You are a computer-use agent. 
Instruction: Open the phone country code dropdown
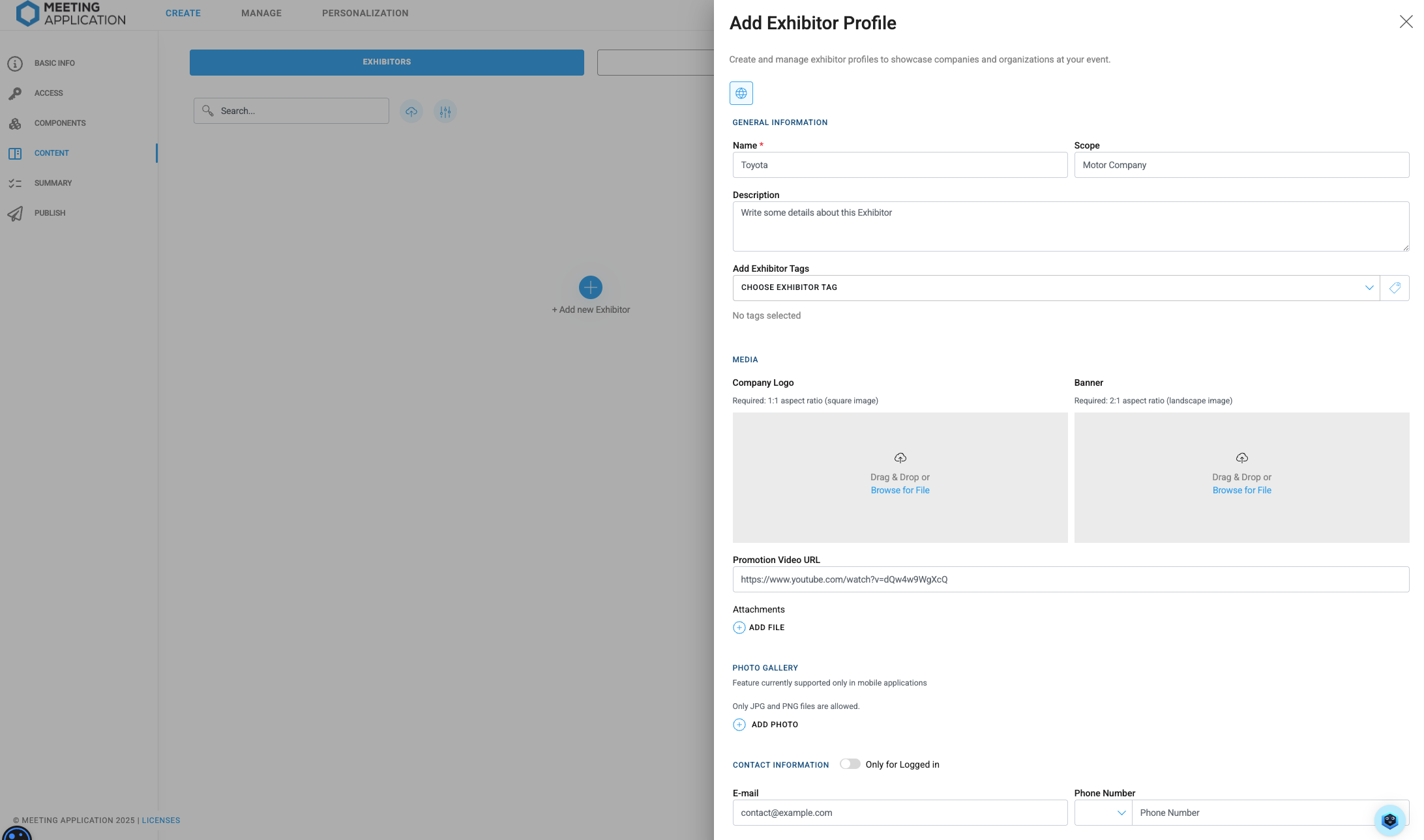1103,813
